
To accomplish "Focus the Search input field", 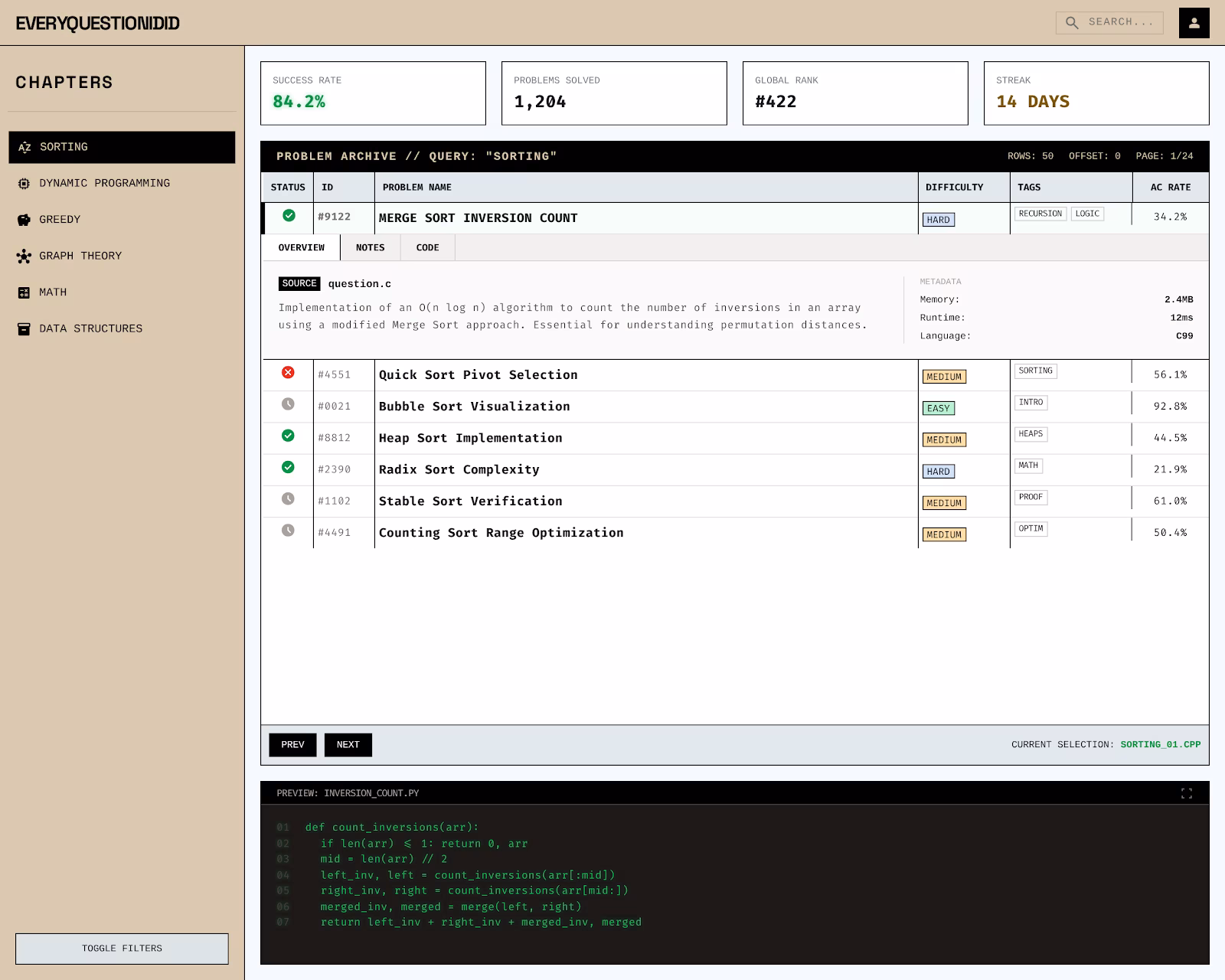I will (x=1120, y=22).
